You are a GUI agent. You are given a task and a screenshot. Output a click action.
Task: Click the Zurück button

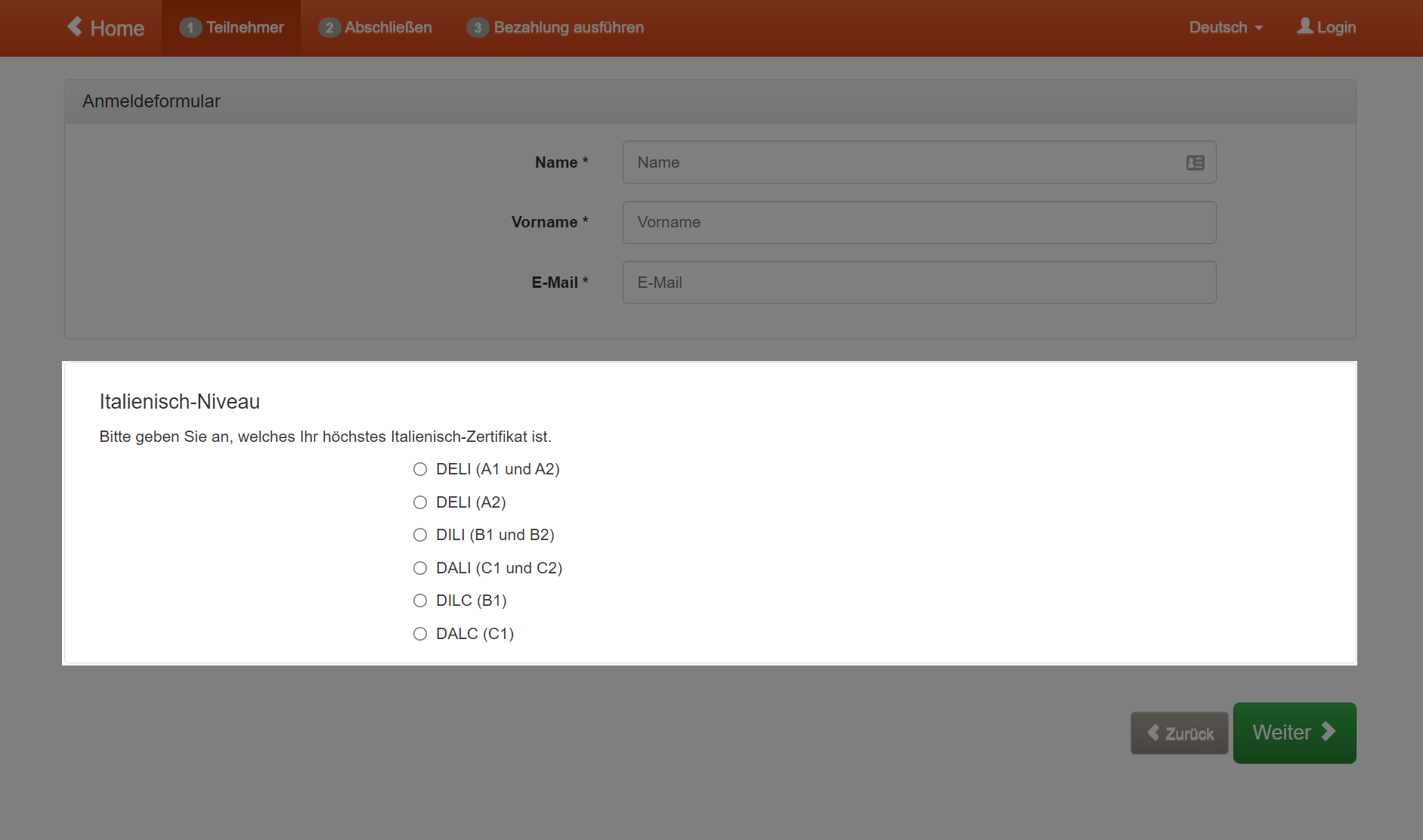point(1179,733)
